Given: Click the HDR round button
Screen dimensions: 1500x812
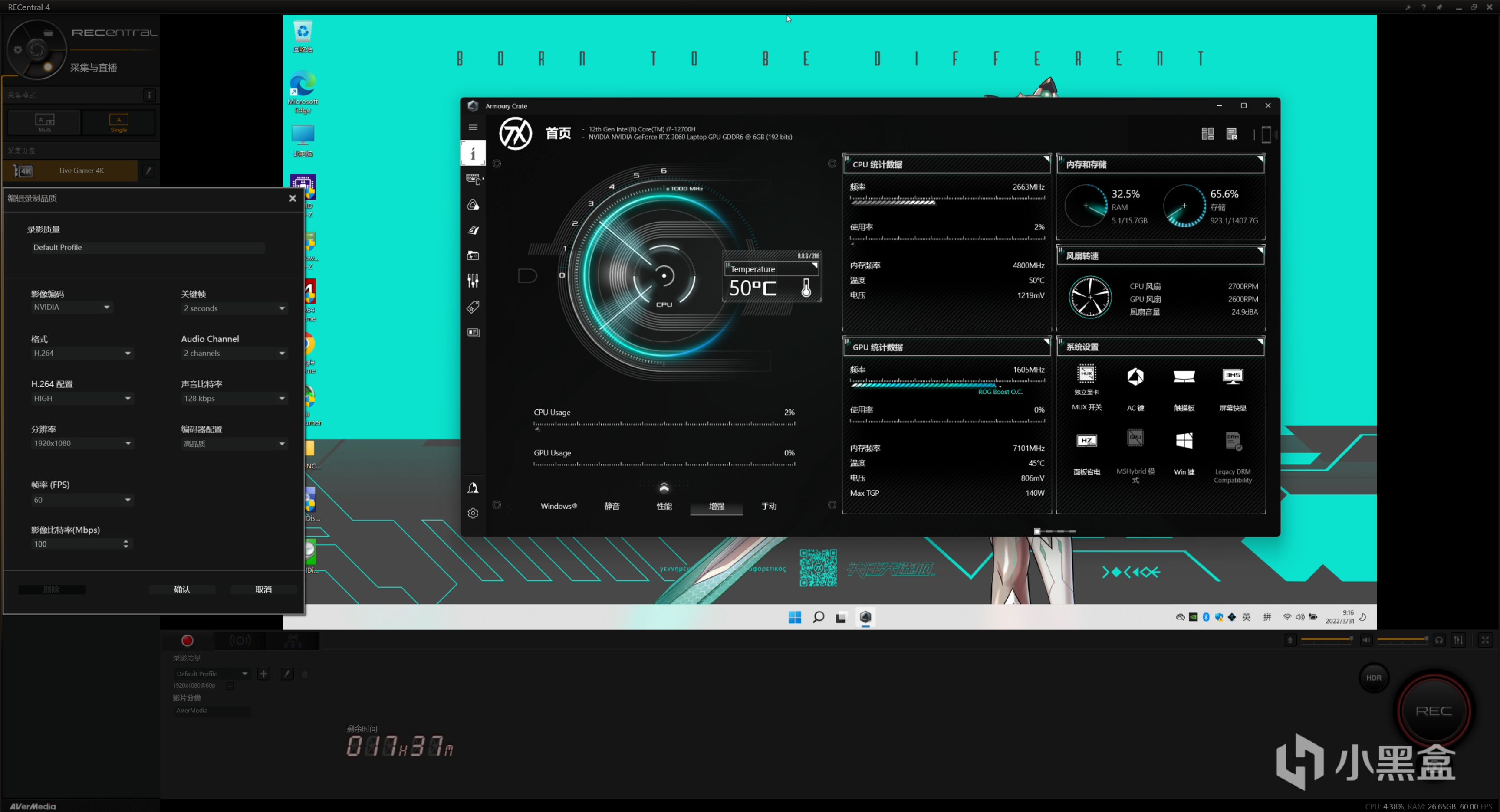Looking at the screenshot, I should pos(1374,678).
